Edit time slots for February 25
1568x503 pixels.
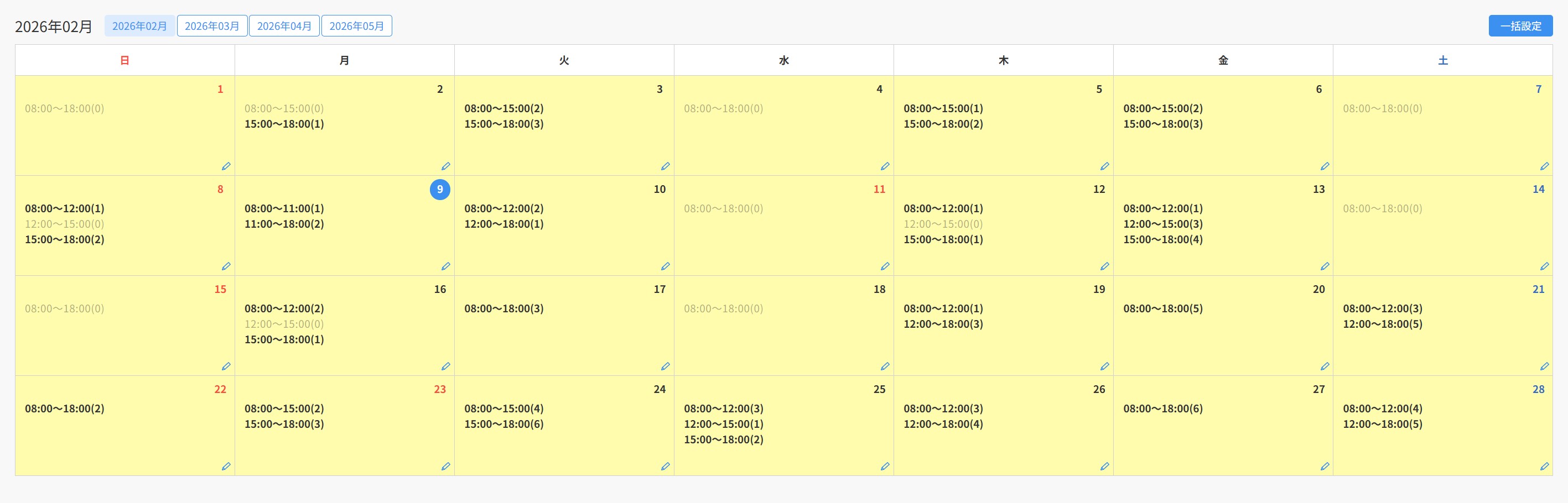coord(885,467)
